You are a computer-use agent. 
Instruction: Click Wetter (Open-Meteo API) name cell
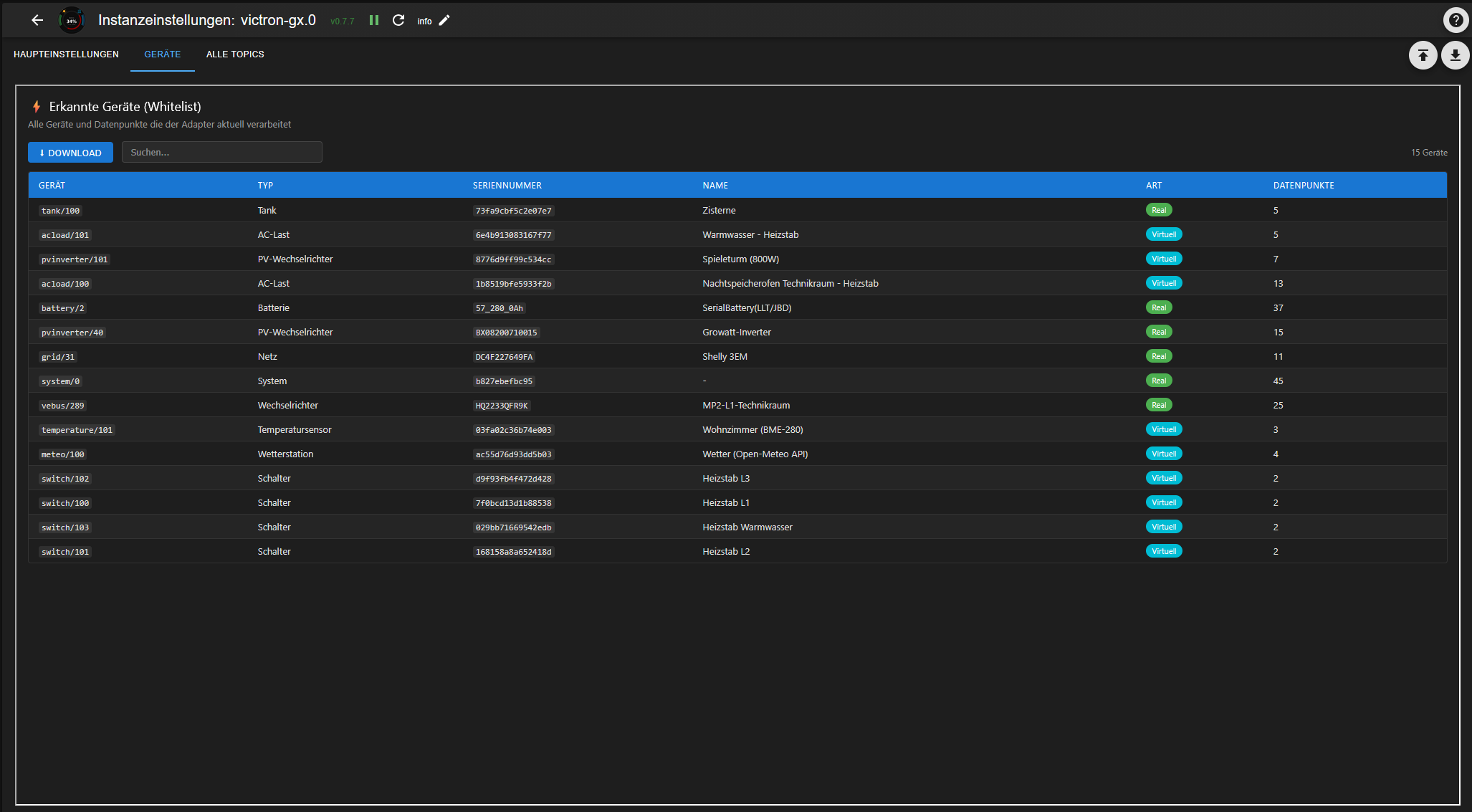coord(755,454)
